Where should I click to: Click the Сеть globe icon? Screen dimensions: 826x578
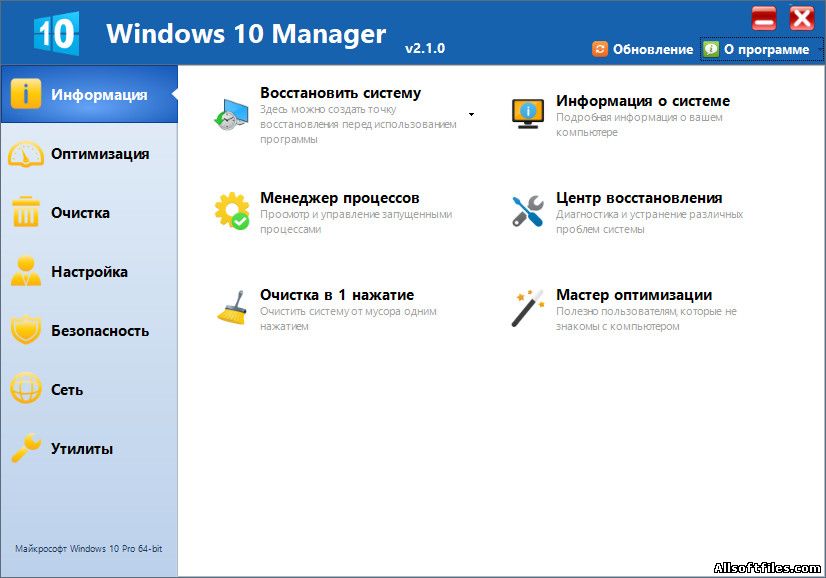click(26, 388)
